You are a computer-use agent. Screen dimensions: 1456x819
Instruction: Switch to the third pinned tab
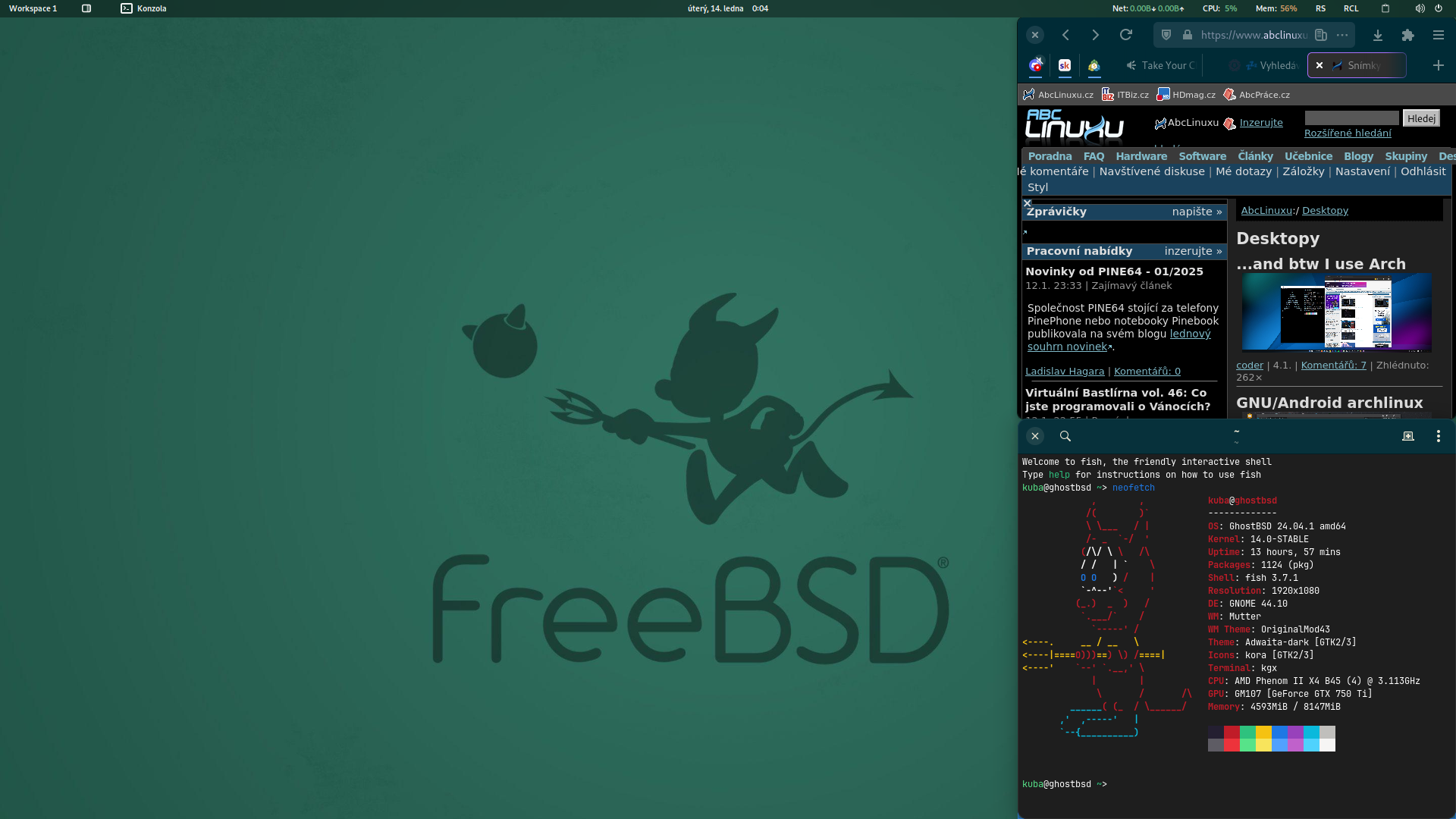click(x=1094, y=65)
